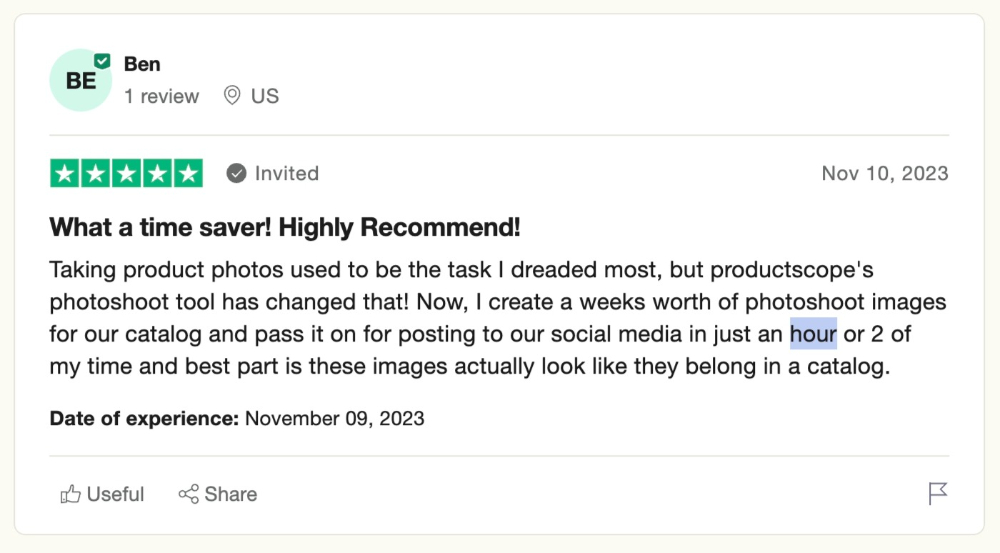Flag this review with the flag icon
Screen dimensions: 1000x553
click(x=938, y=493)
